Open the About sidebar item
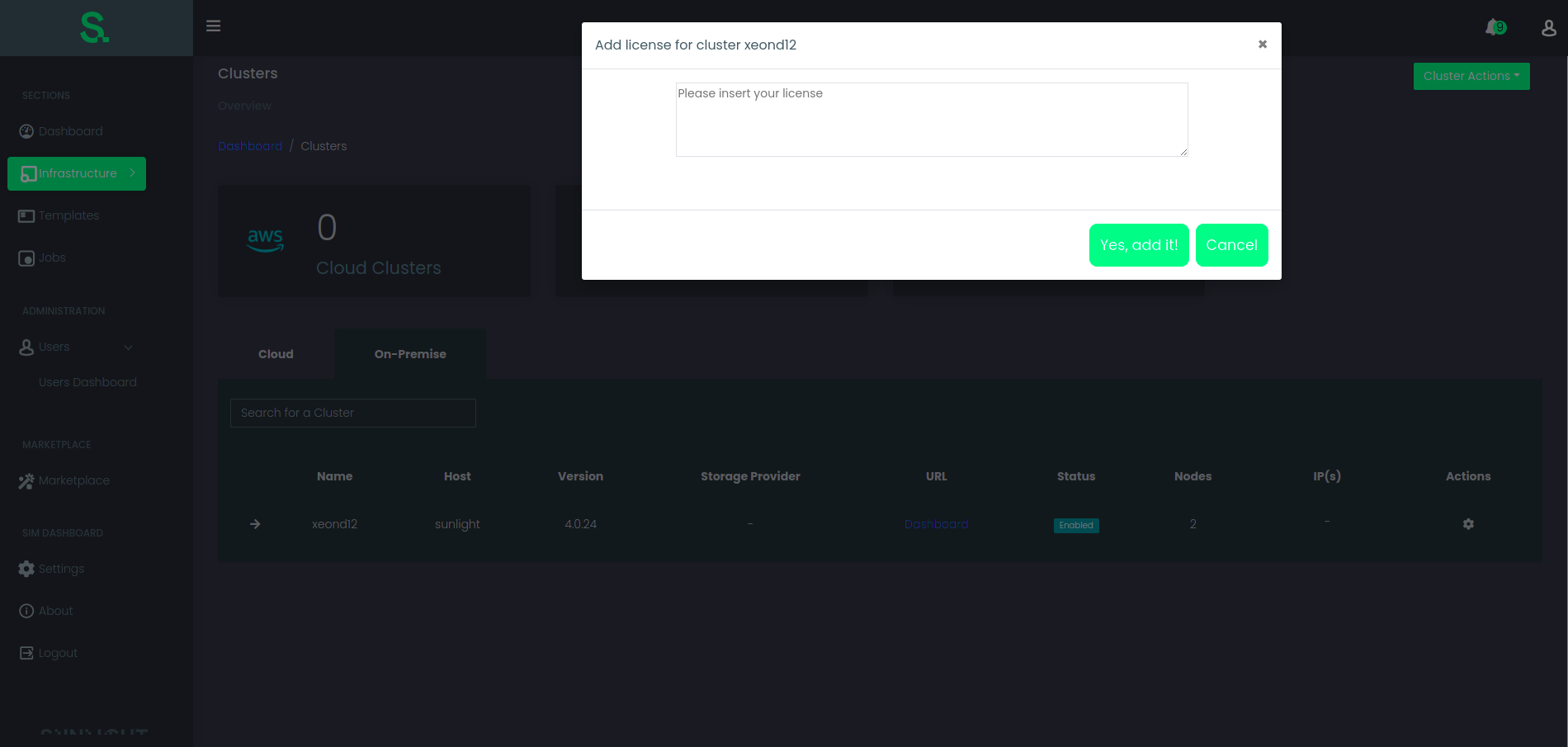Screen dimensions: 1568x747 click(55, 611)
